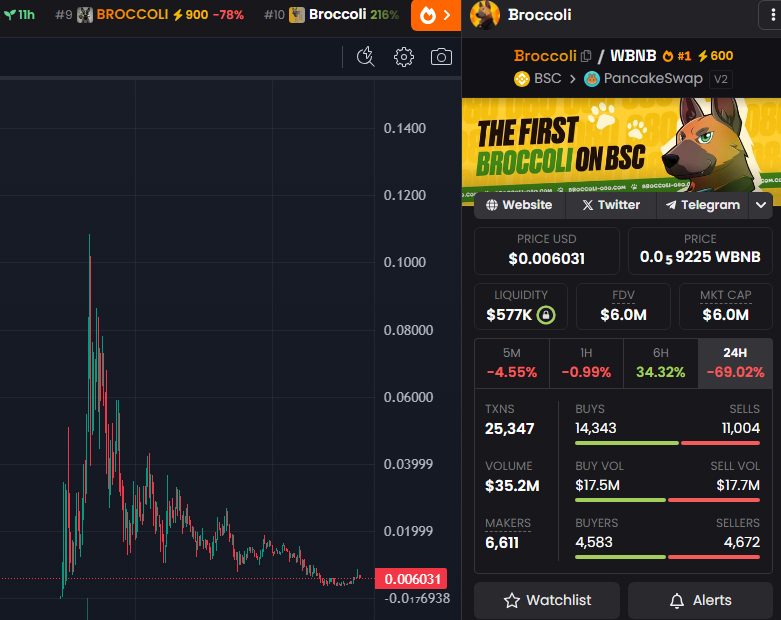Select the 24H timeframe tab
The height and width of the screenshot is (620, 781).
735,364
